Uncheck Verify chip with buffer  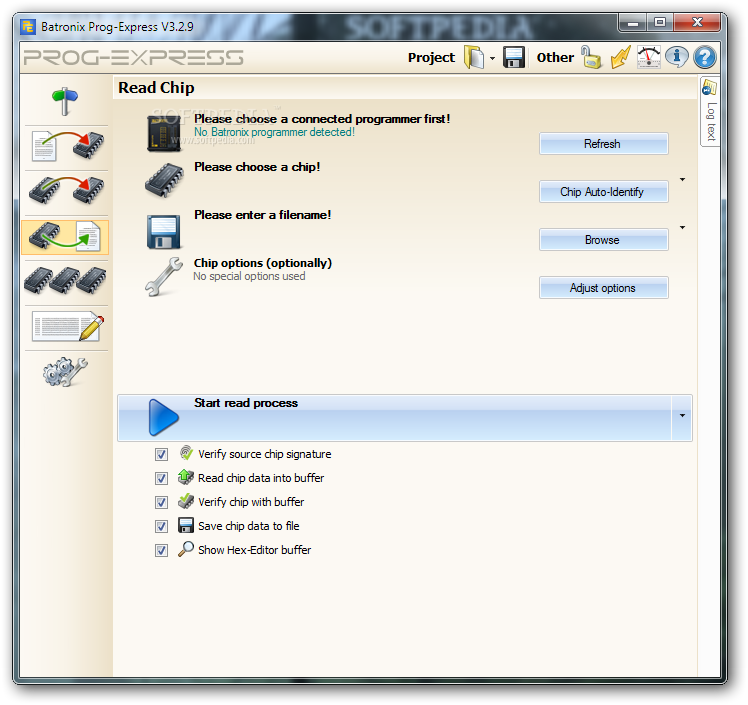click(x=161, y=502)
